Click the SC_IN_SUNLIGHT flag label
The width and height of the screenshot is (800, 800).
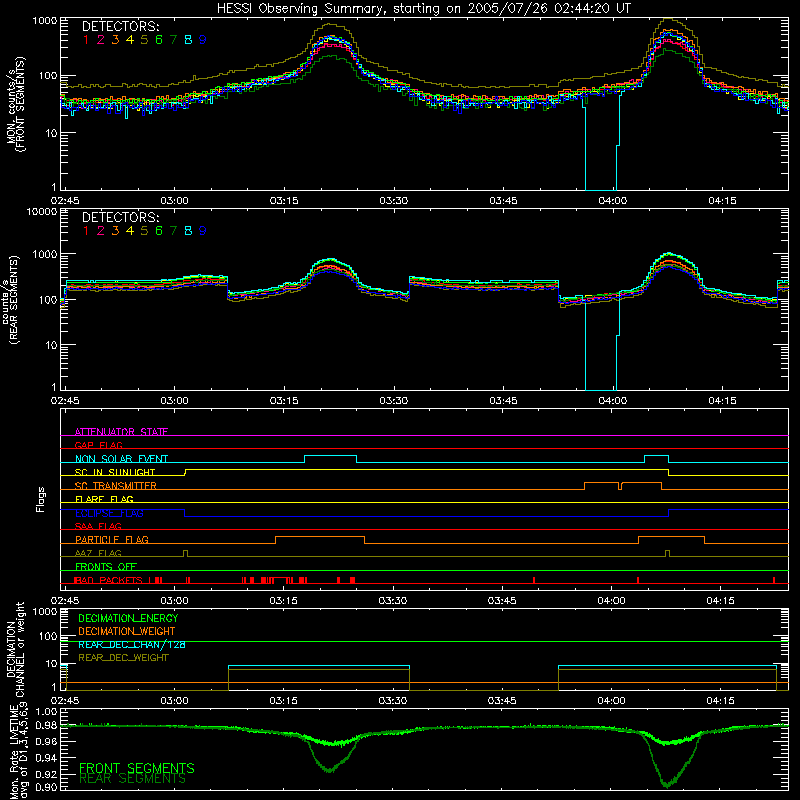coord(115,472)
